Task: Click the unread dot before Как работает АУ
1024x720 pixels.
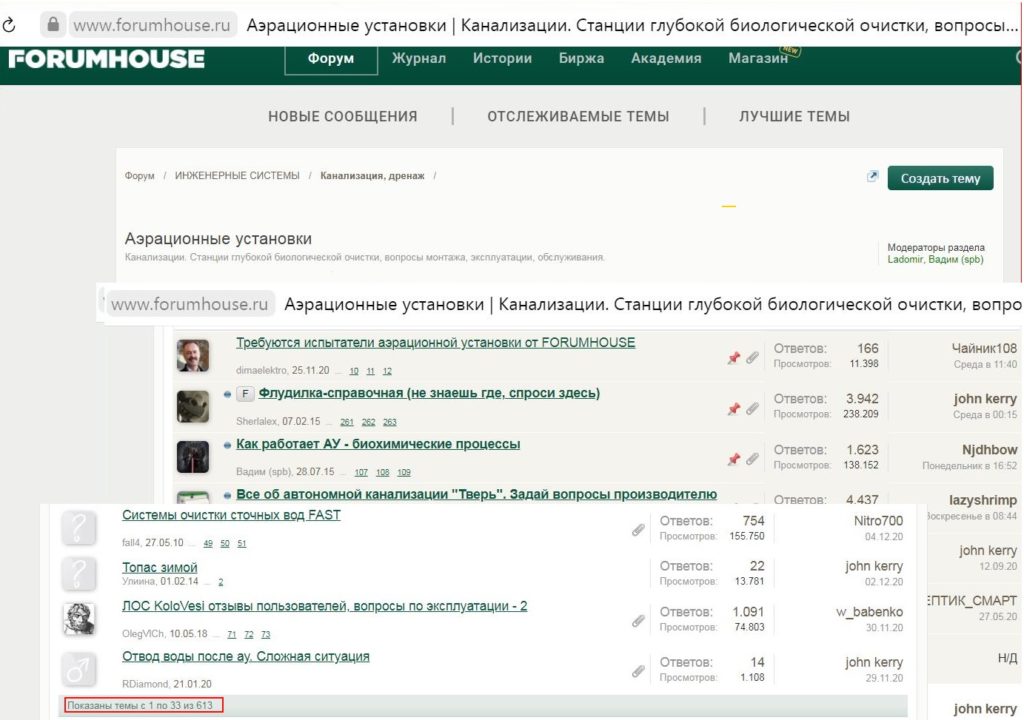Action: [227, 445]
